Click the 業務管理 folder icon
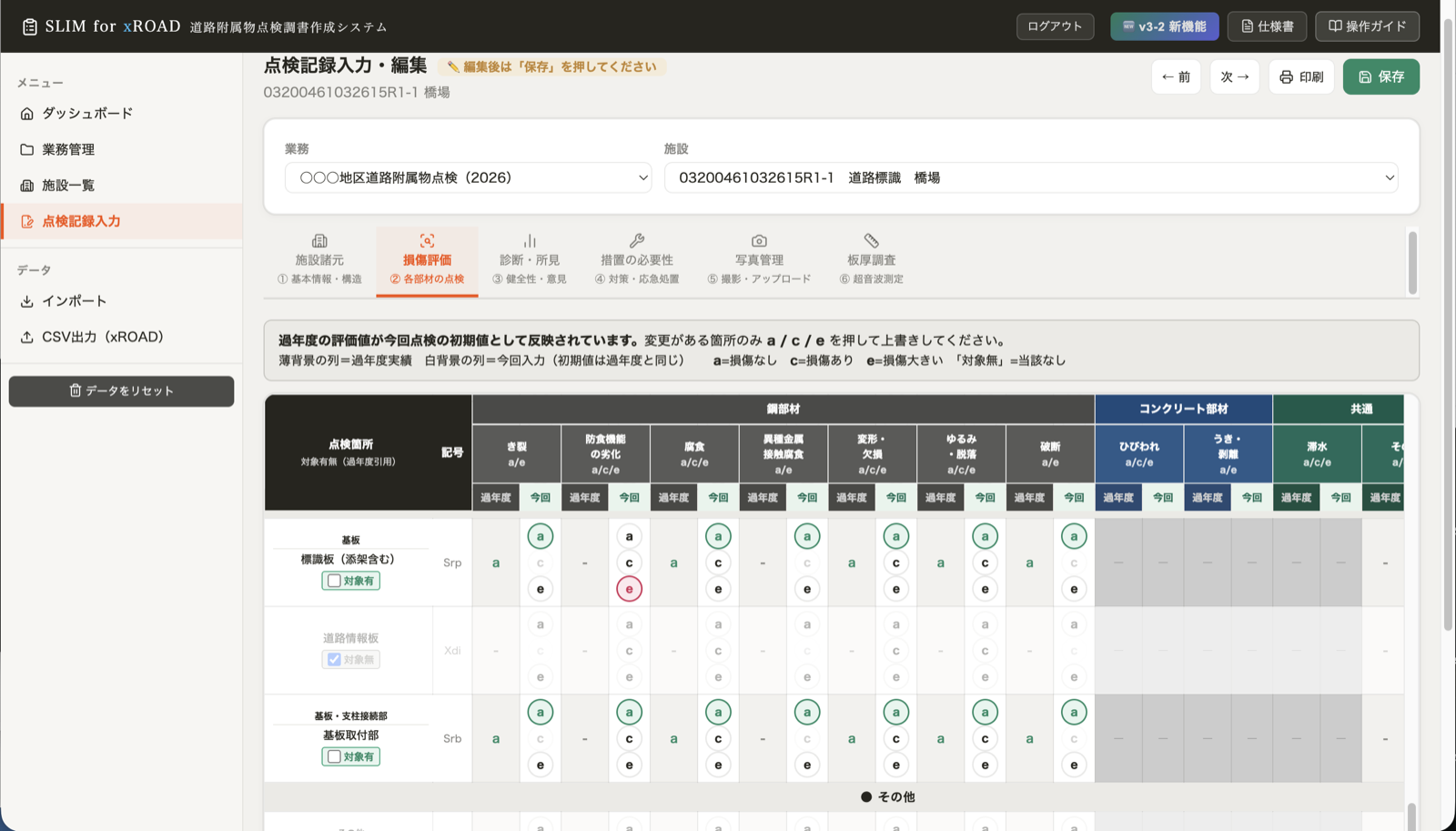1456x831 pixels. [27, 149]
